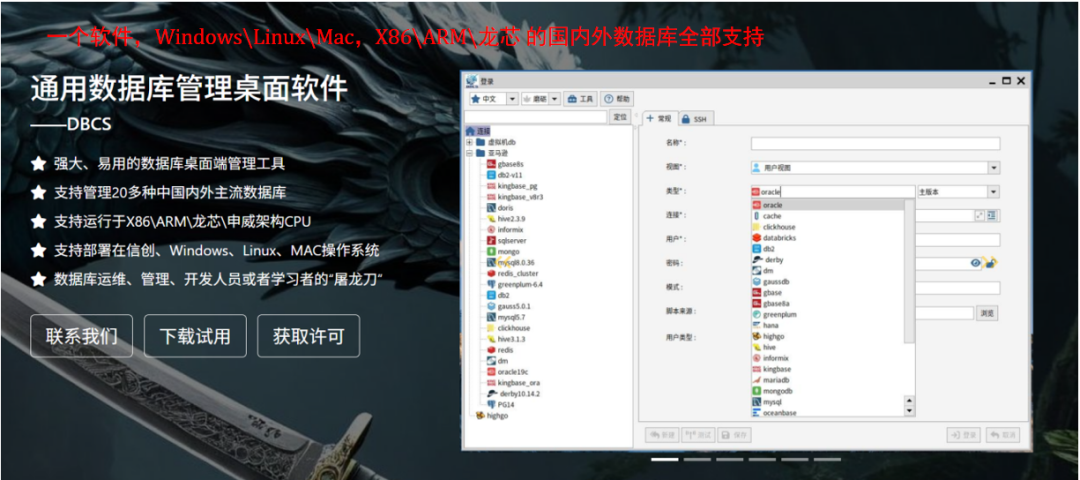Open the 工具 tools menu in toolbar
The image size is (1080, 480).
pos(580,99)
